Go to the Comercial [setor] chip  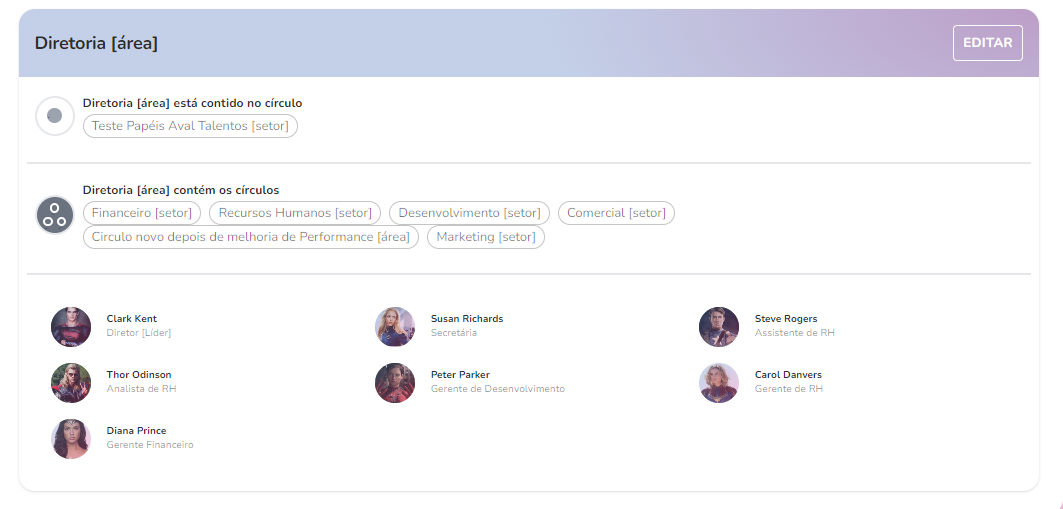click(616, 213)
